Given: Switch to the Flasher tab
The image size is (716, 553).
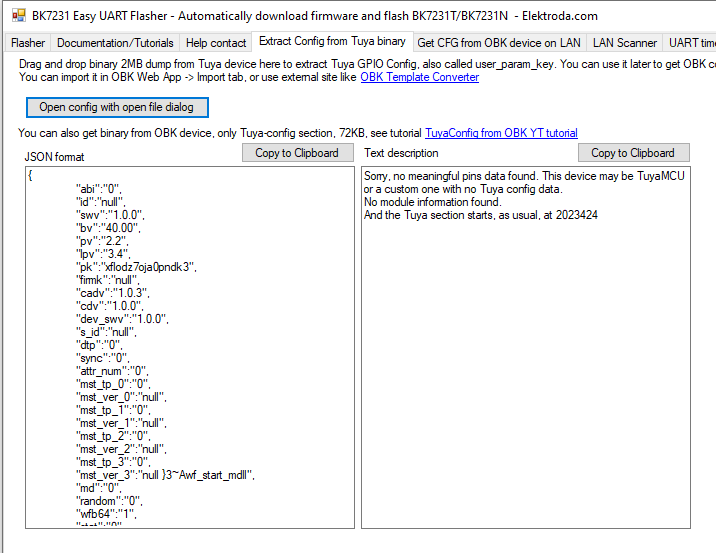Looking at the screenshot, I should tap(28, 43).
